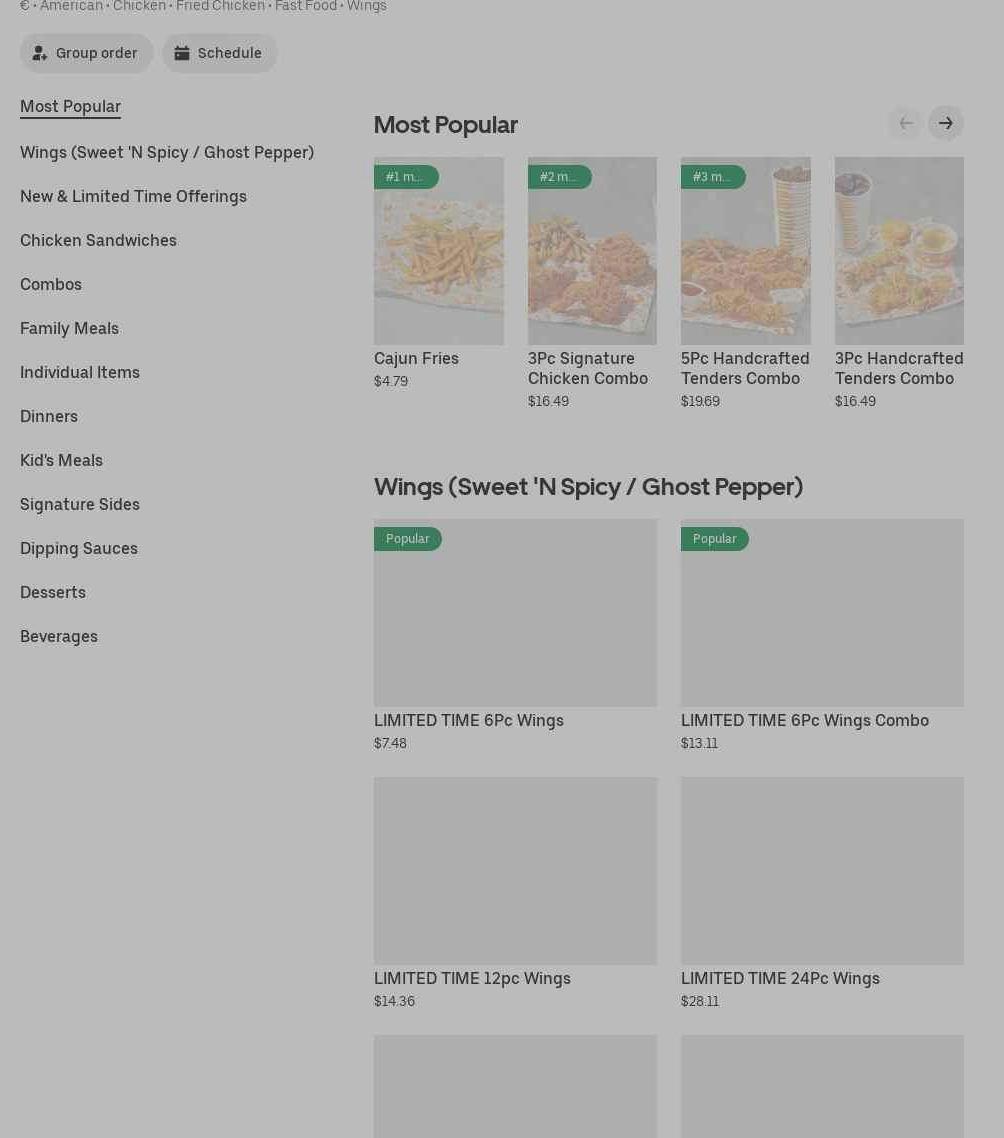The image size is (1004, 1138).
Task: Jump to Dipping Sauces section
Action: (x=79, y=548)
